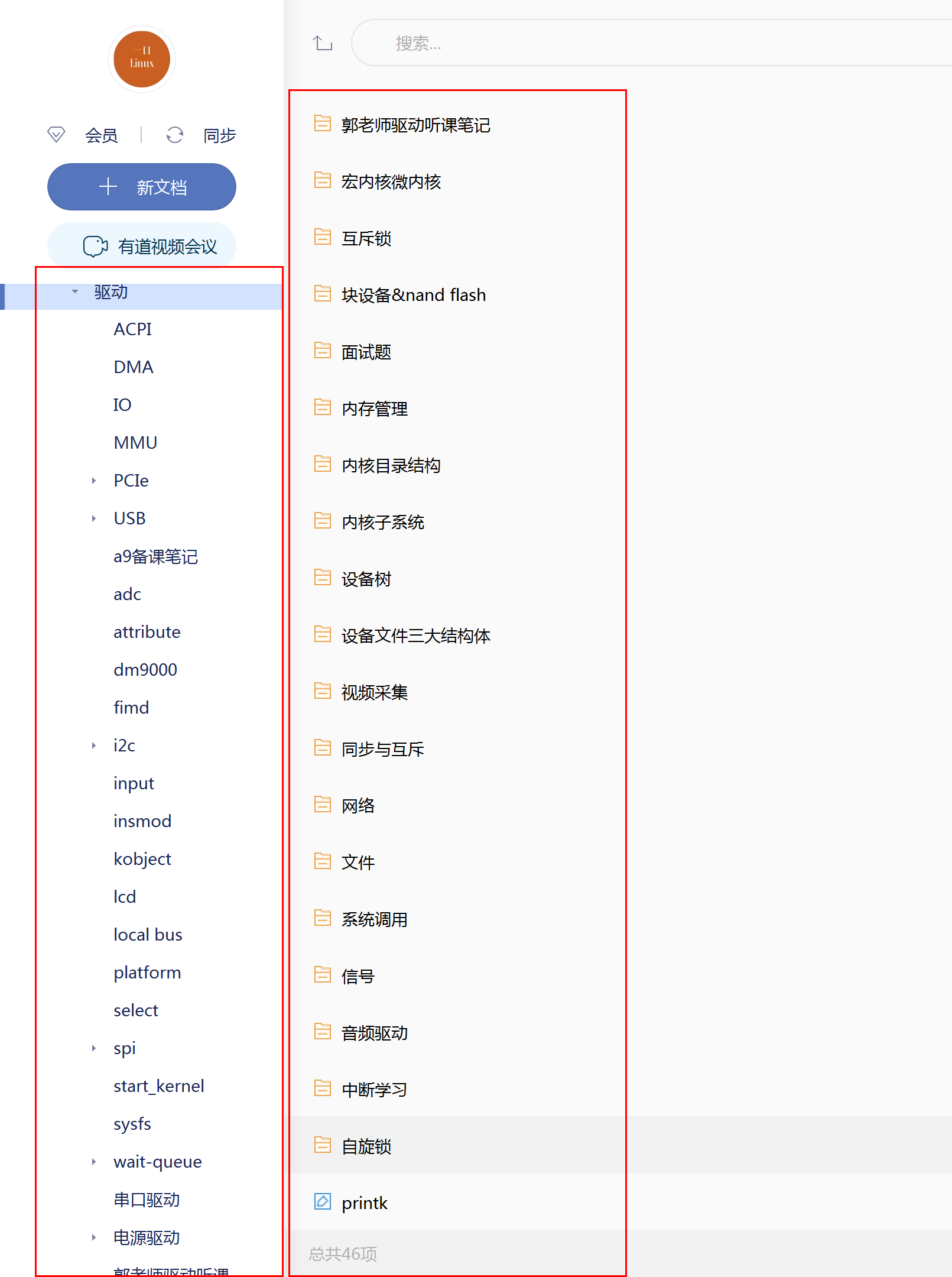The width and height of the screenshot is (952, 1277).
Task: Click the folder icon beside 郭老师驱动听课笔记
Action: pyautogui.click(x=323, y=123)
